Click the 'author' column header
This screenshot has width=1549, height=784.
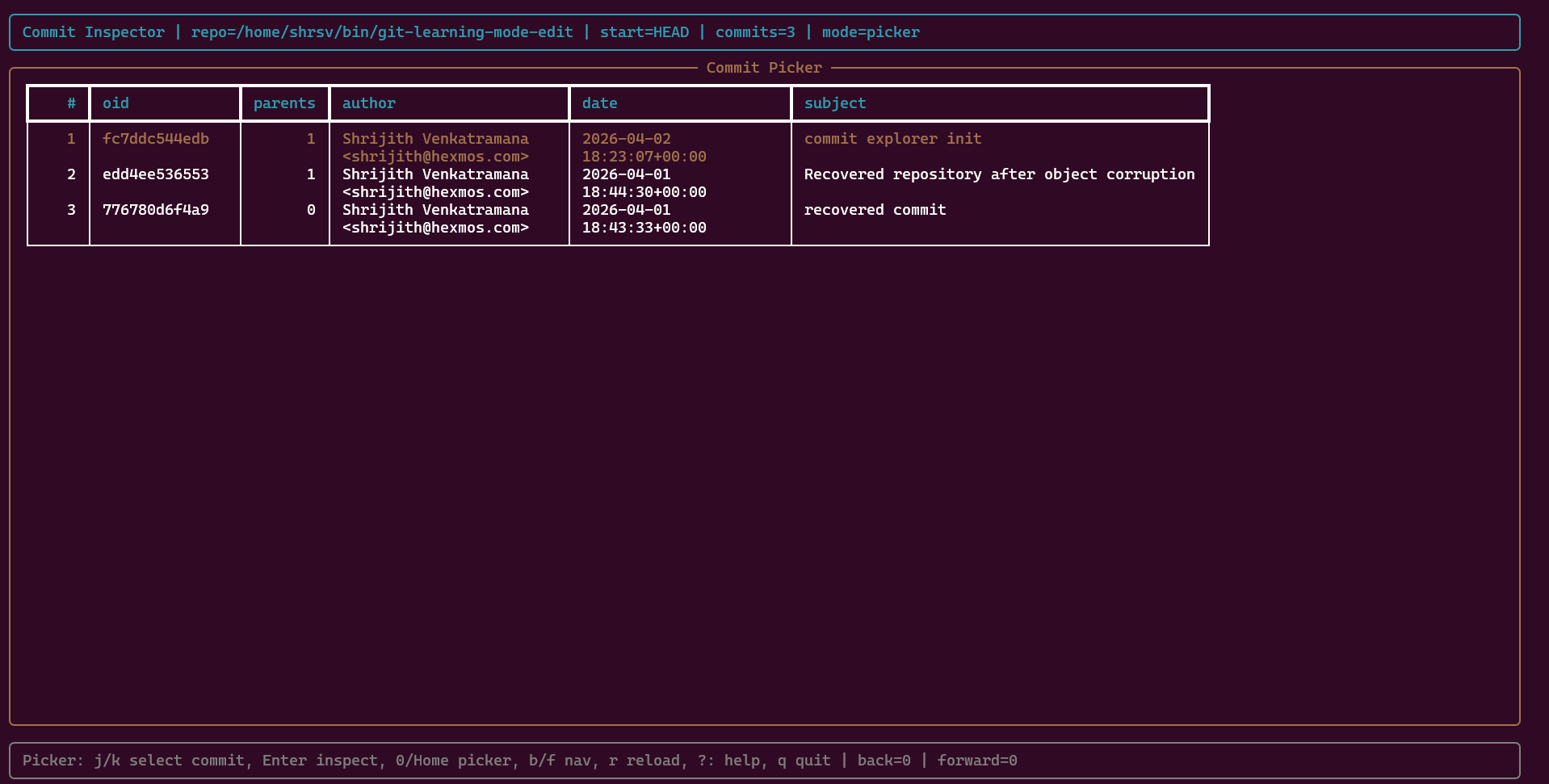369,103
